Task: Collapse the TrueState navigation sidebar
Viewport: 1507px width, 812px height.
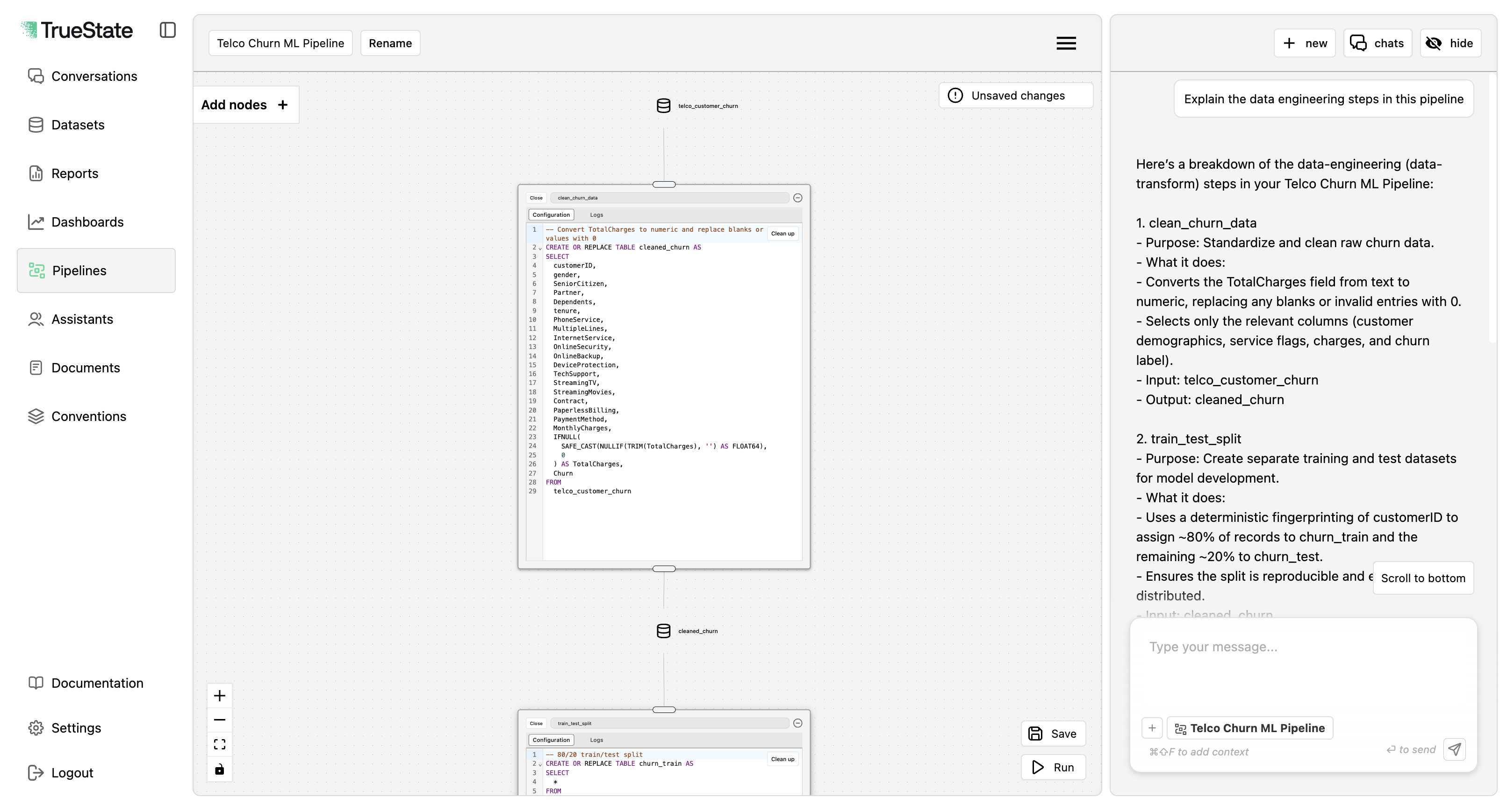Action: coord(167,30)
